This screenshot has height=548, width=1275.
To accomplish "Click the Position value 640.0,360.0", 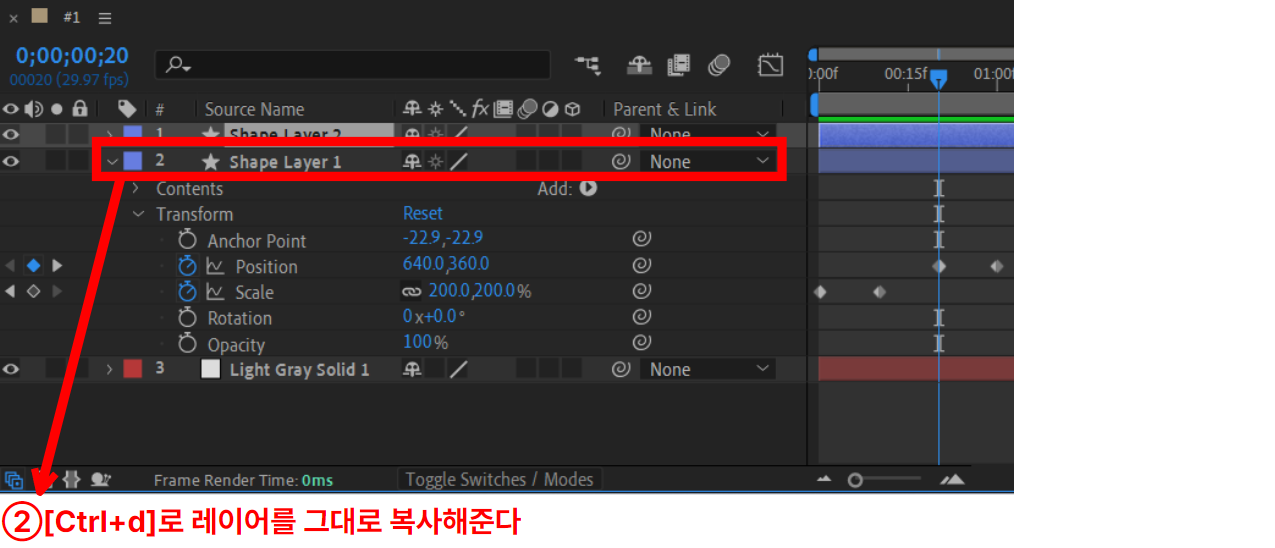I will click(446, 264).
